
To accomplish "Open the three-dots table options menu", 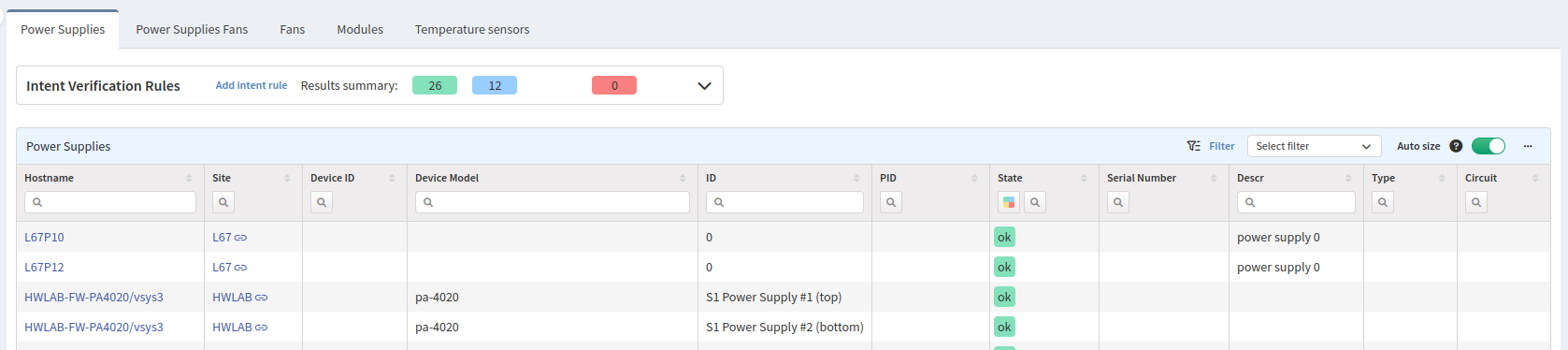I will tap(1528, 146).
